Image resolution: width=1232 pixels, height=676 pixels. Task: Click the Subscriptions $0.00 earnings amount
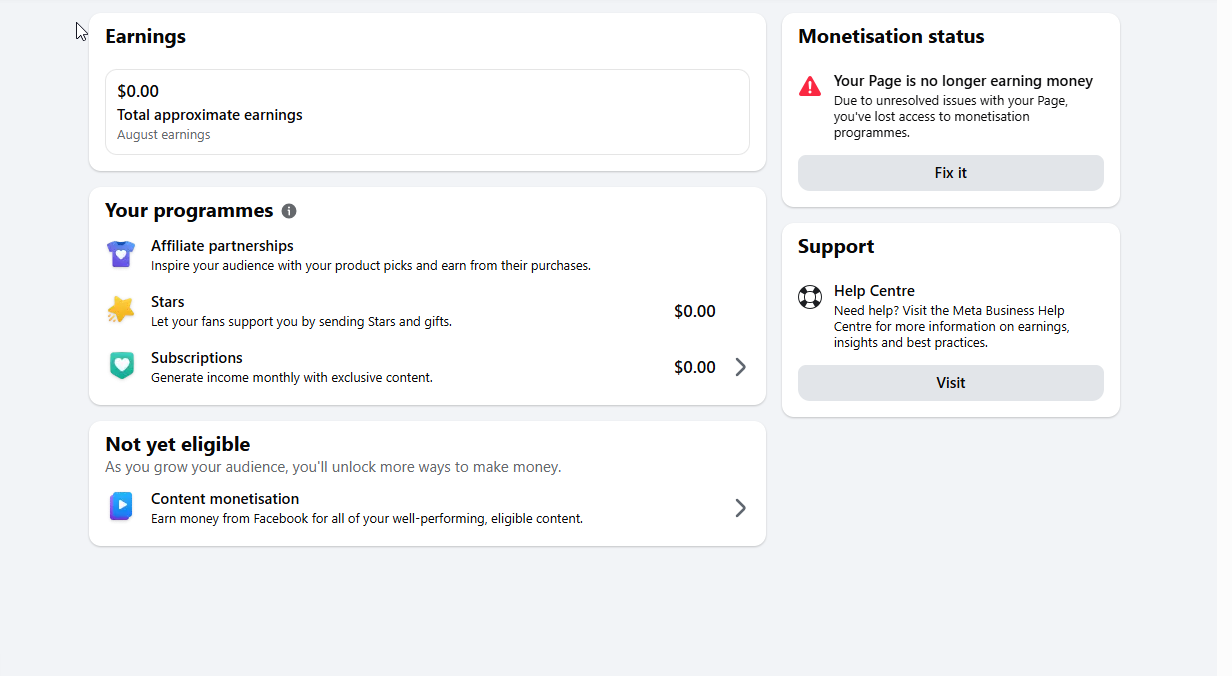point(695,367)
